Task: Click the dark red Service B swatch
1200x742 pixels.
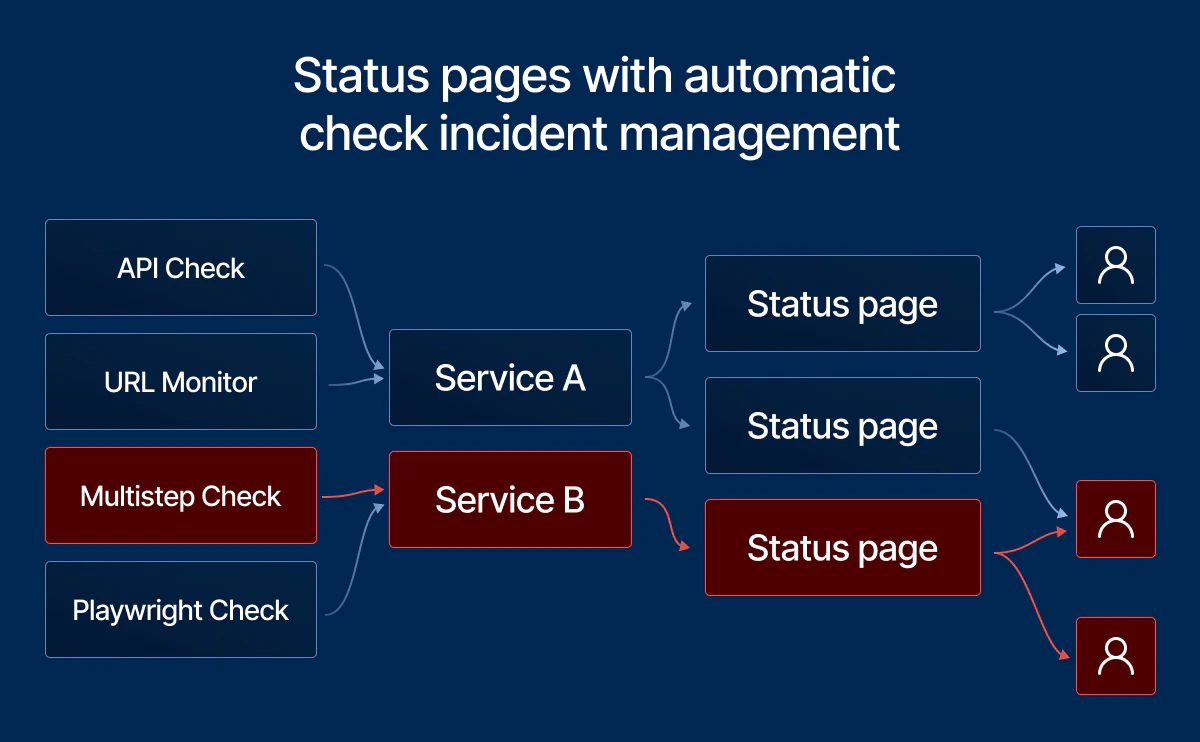Action: pyautogui.click(x=510, y=499)
